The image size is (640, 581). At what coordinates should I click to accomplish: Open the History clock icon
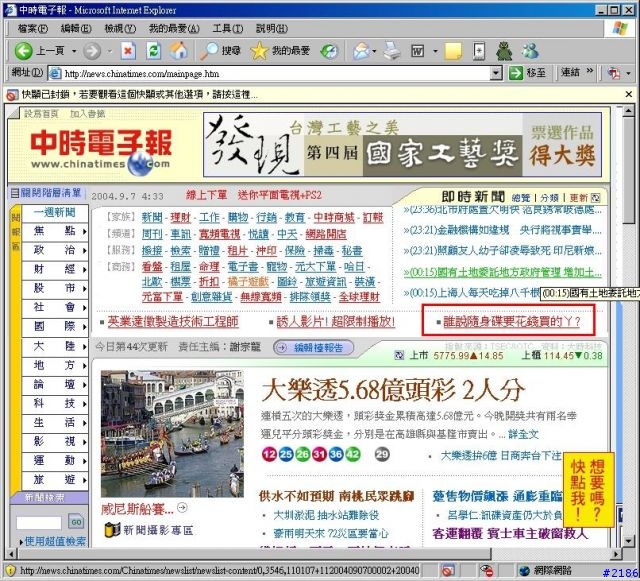pos(329,51)
